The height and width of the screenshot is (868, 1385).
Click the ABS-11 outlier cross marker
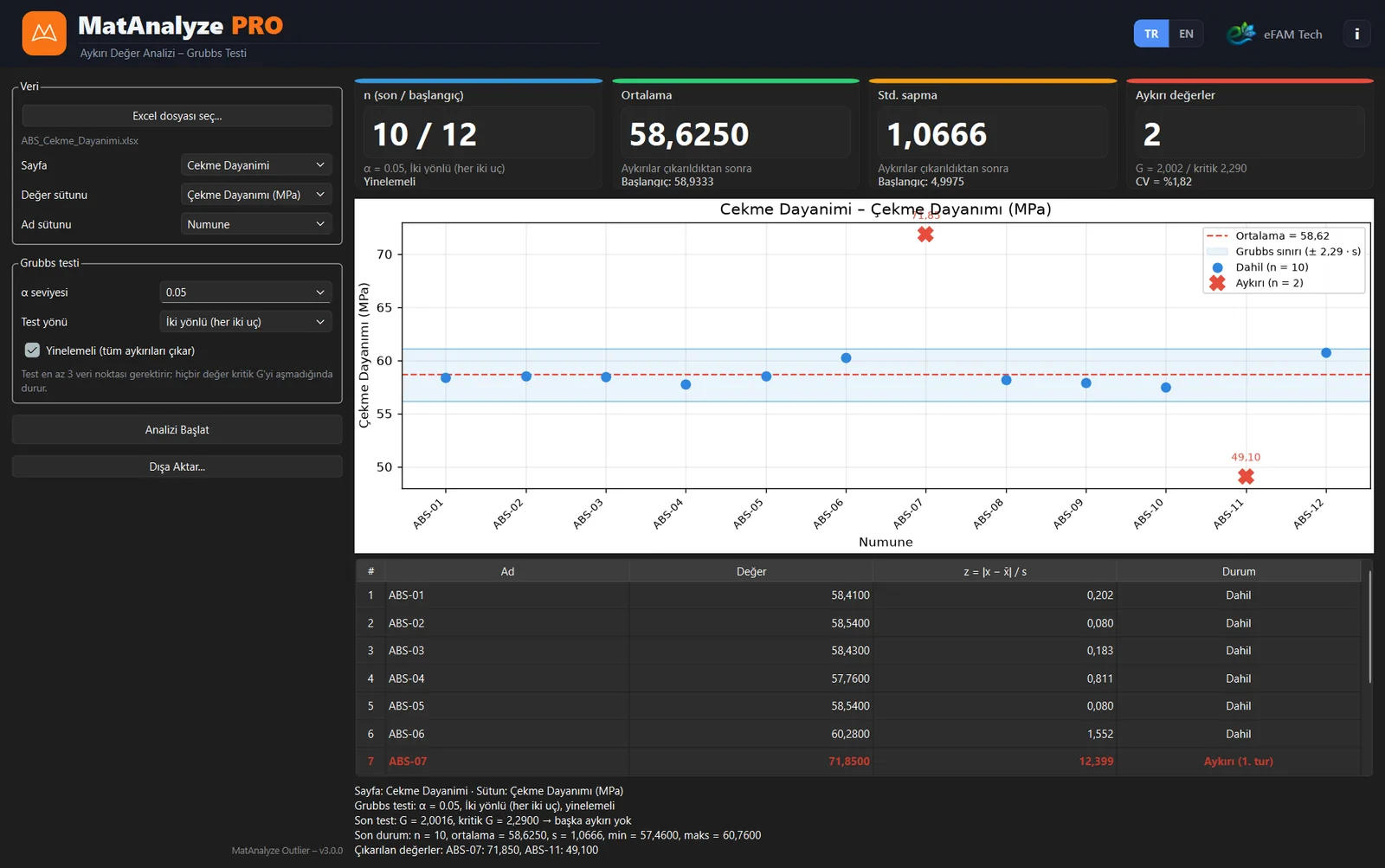click(x=1246, y=476)
